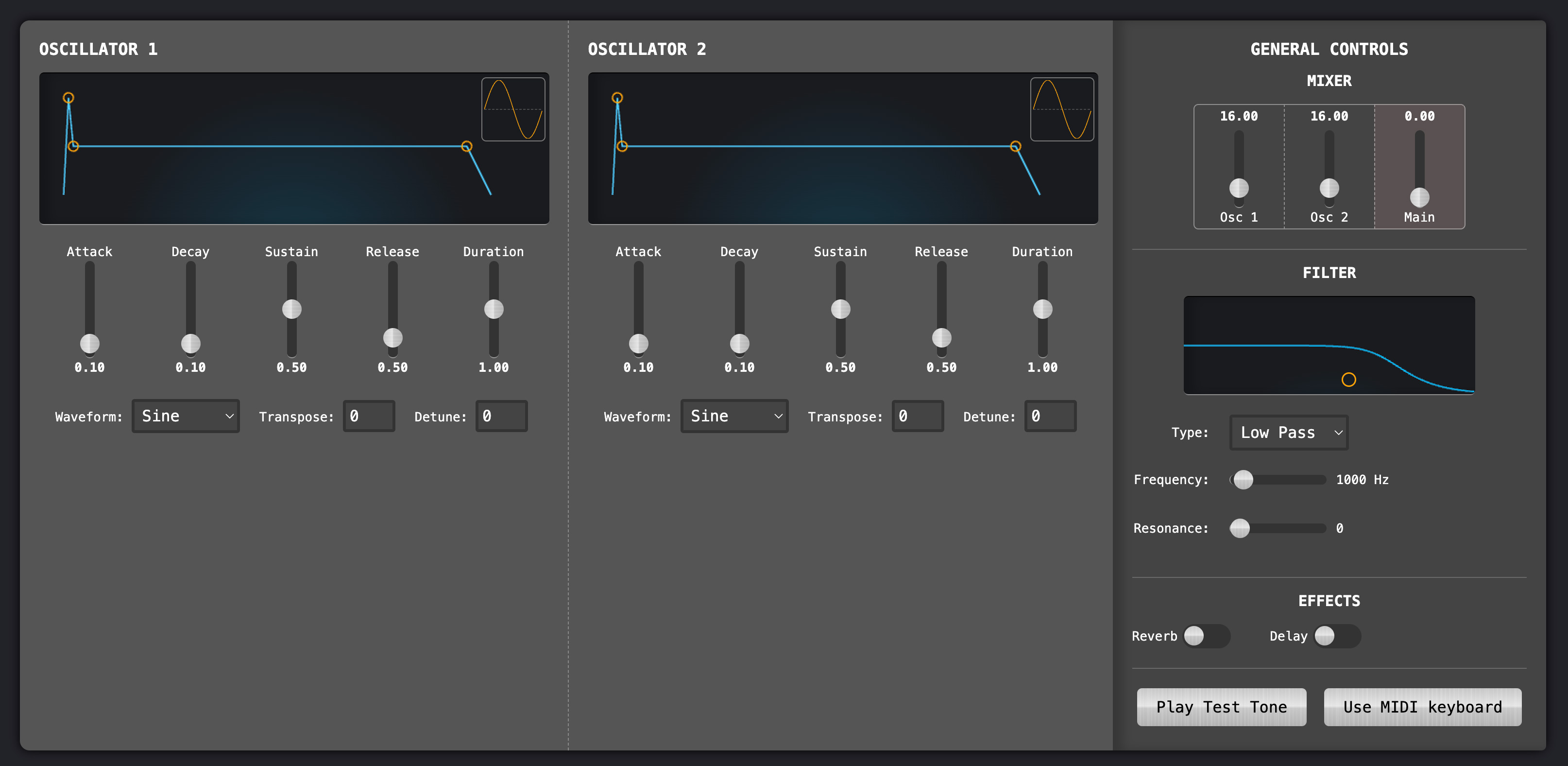The height and width of the screenshot is (766, 1568).
Task: Click the Main mixer volume slider knob
Action: click(x=1419, y=197)
